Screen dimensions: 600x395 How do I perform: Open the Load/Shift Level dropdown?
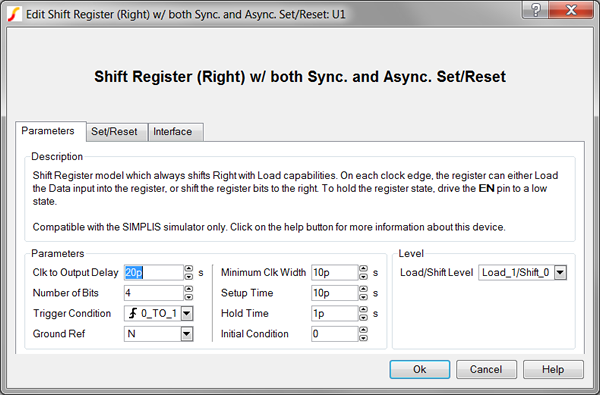coord(560,273)
